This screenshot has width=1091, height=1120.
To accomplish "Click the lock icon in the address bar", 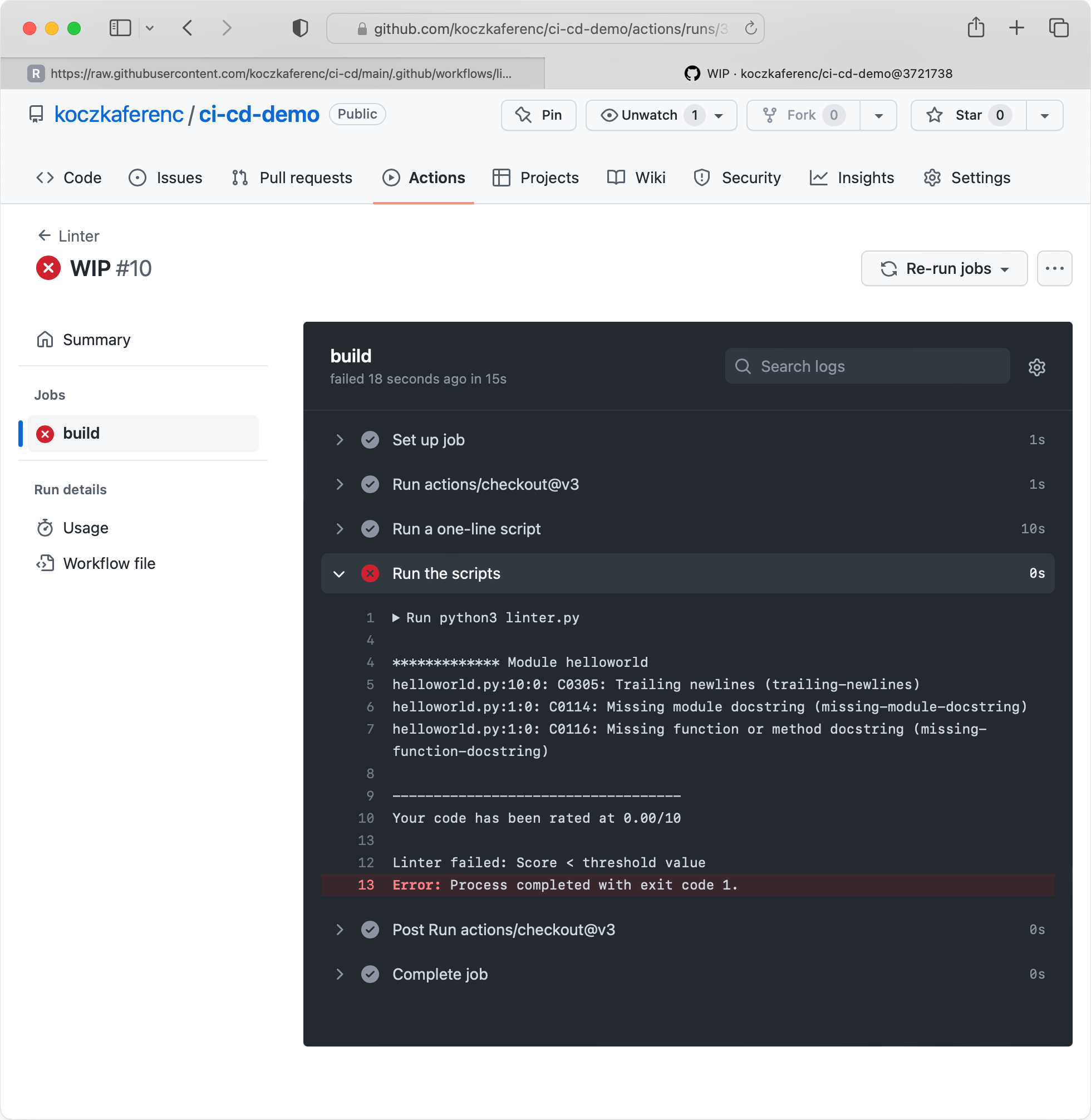I will coord(362,28).
